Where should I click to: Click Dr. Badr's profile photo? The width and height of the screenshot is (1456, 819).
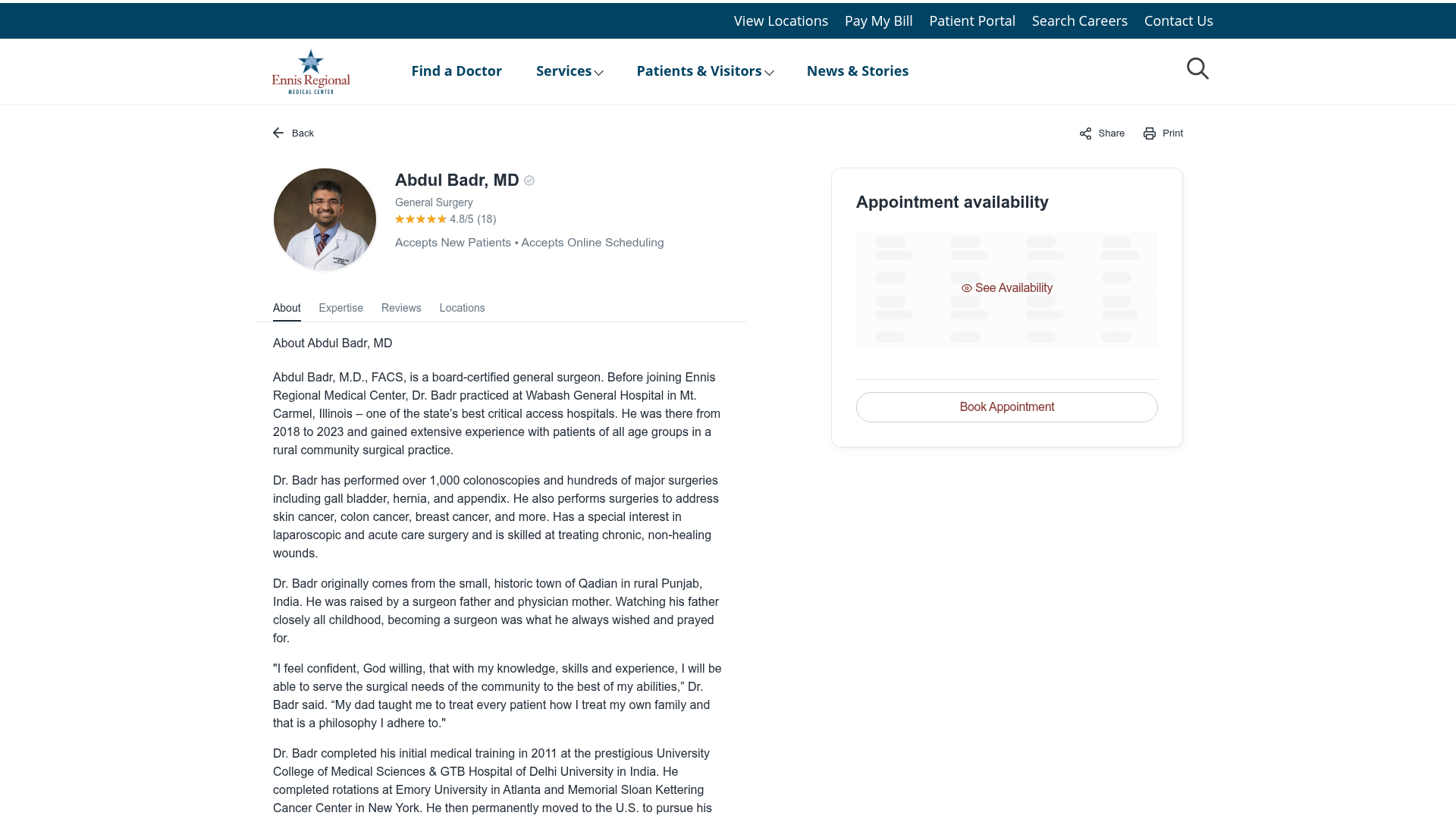325,219
